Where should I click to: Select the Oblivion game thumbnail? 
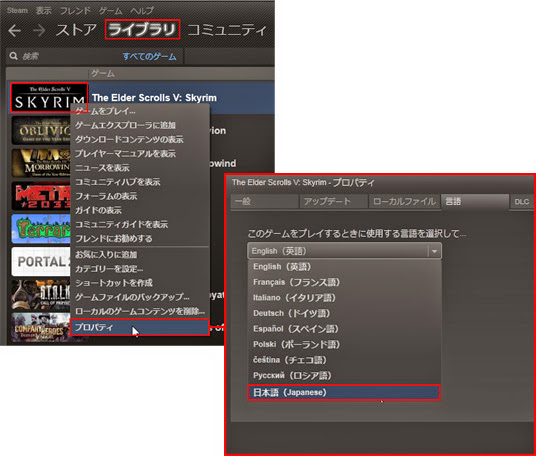41,131
